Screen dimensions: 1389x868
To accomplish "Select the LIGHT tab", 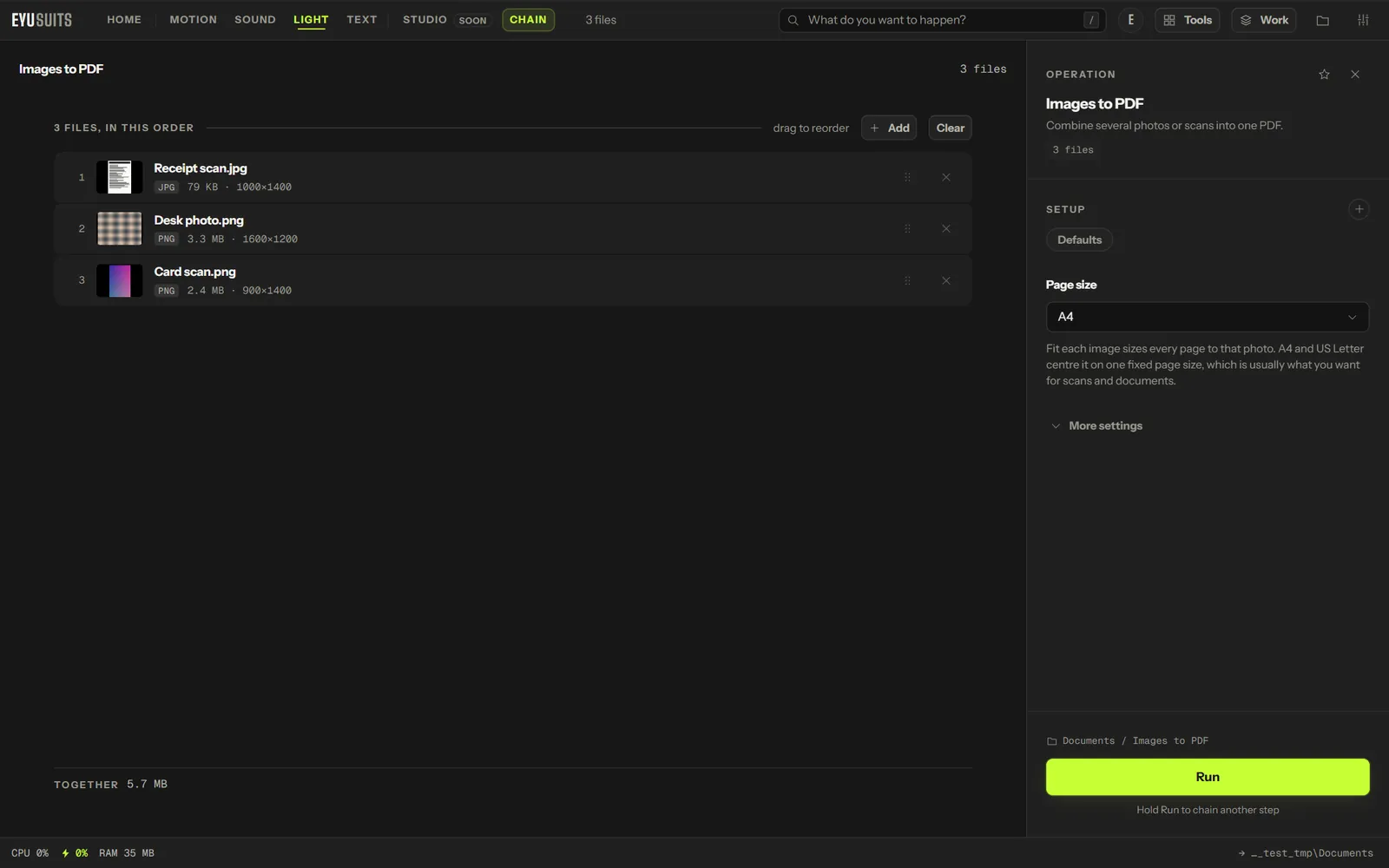I will 311,20.
